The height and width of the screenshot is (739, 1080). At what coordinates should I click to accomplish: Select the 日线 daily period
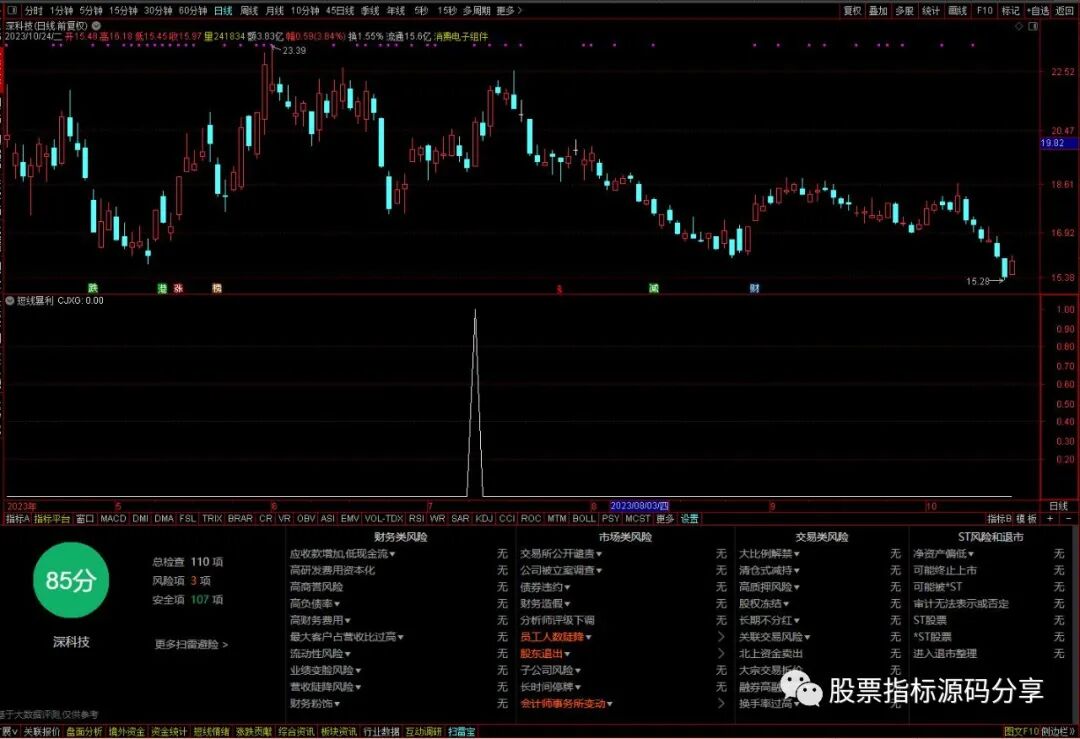coord(223,10)
